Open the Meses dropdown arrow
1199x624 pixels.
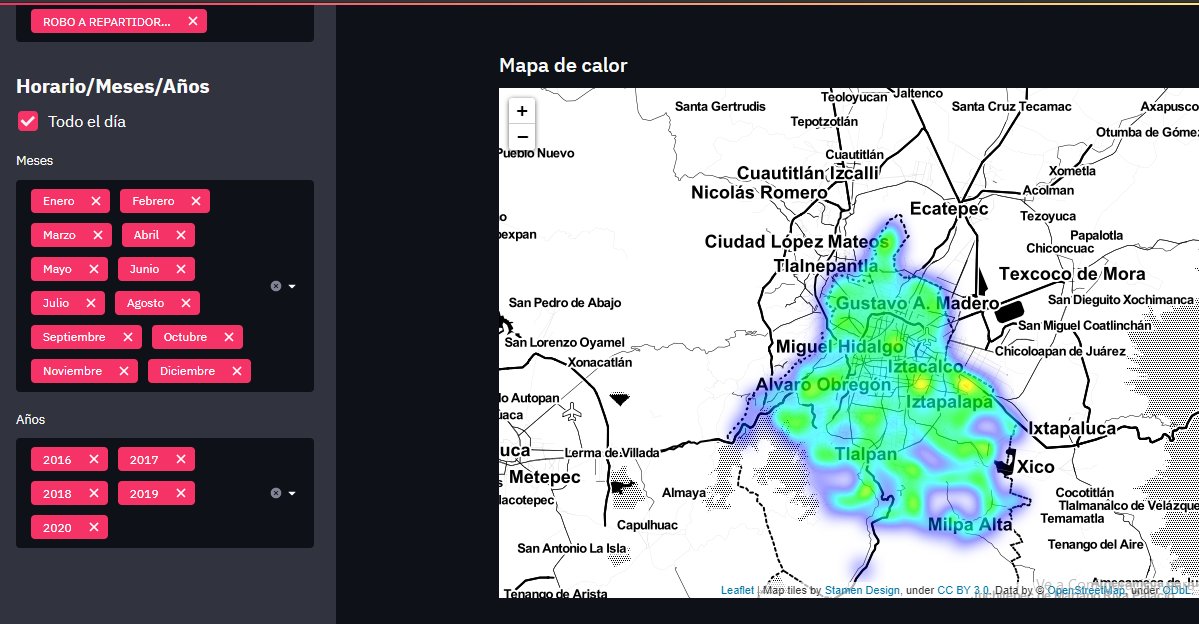tap(292, 286)
